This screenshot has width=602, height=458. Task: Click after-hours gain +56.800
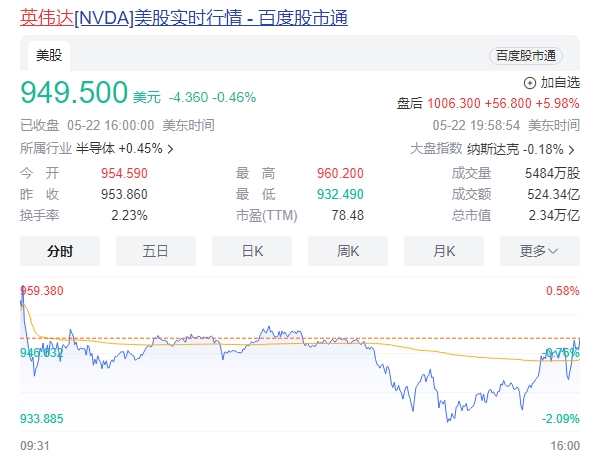[x=508, y=103]
